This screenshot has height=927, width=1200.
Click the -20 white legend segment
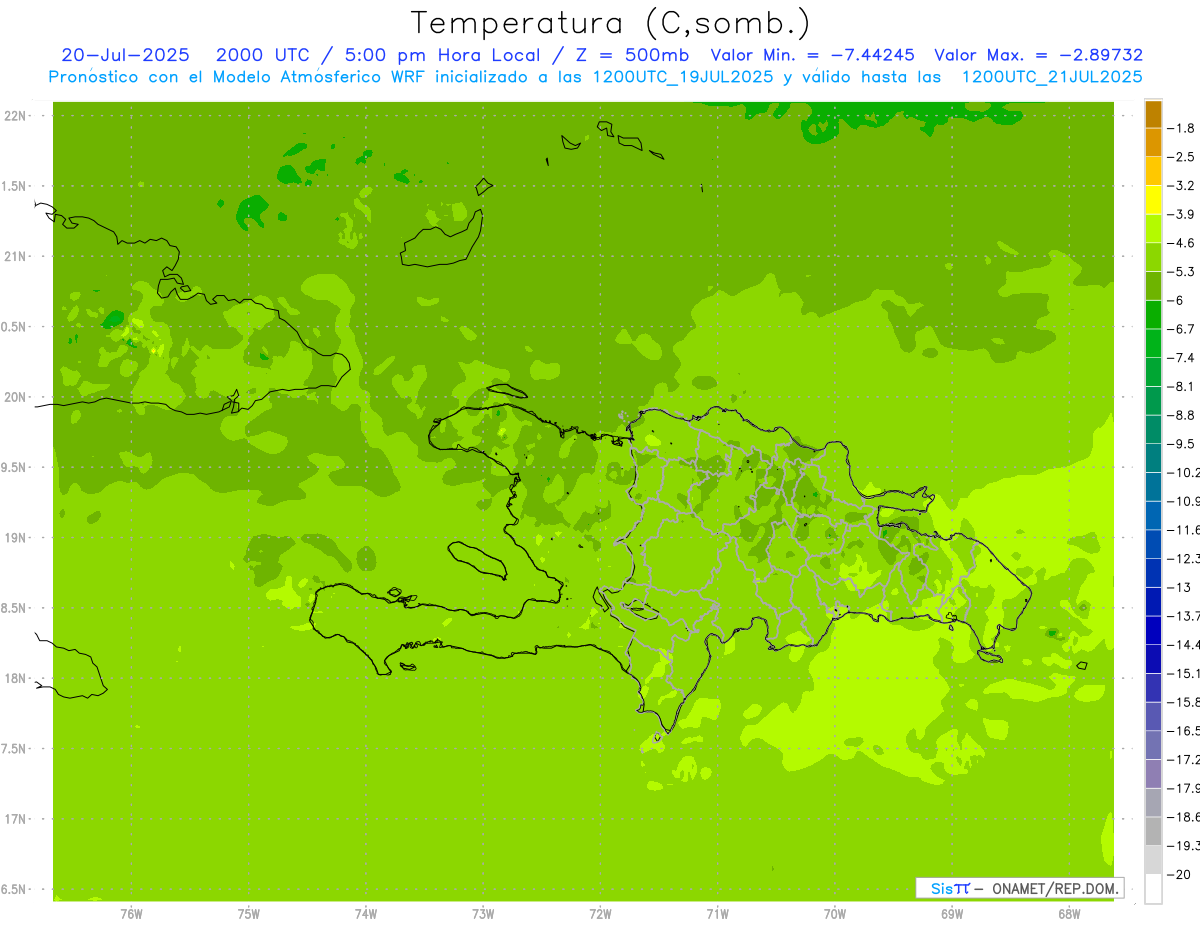[1153, 889]
